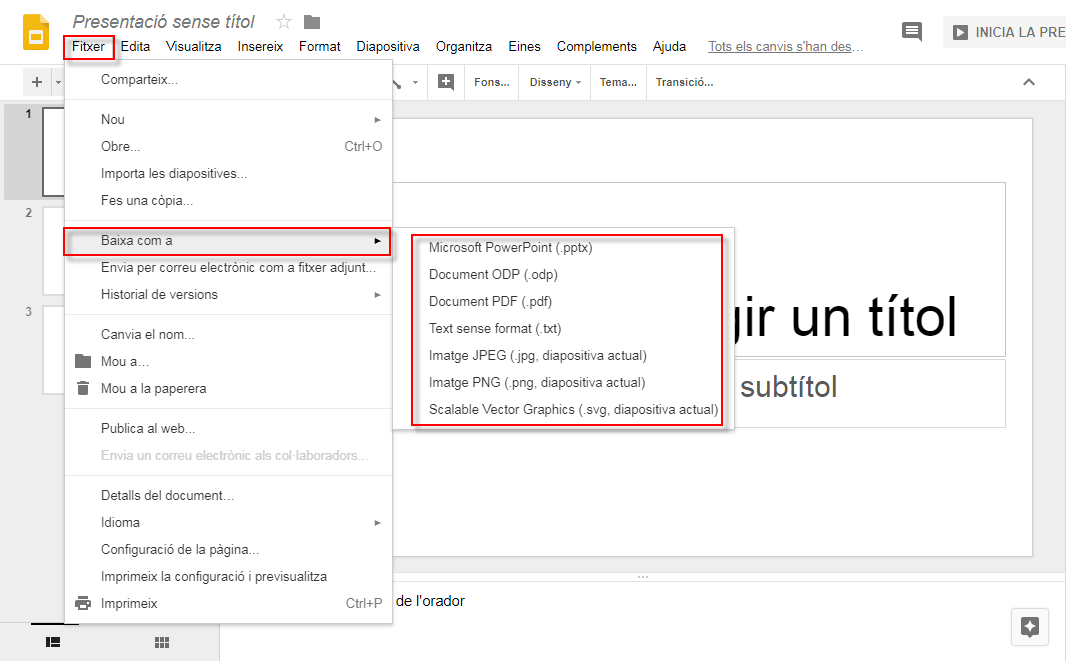This screenshot has width=1066, height=661.
Task: Open the Complements menu
Action: coord(597,46)
